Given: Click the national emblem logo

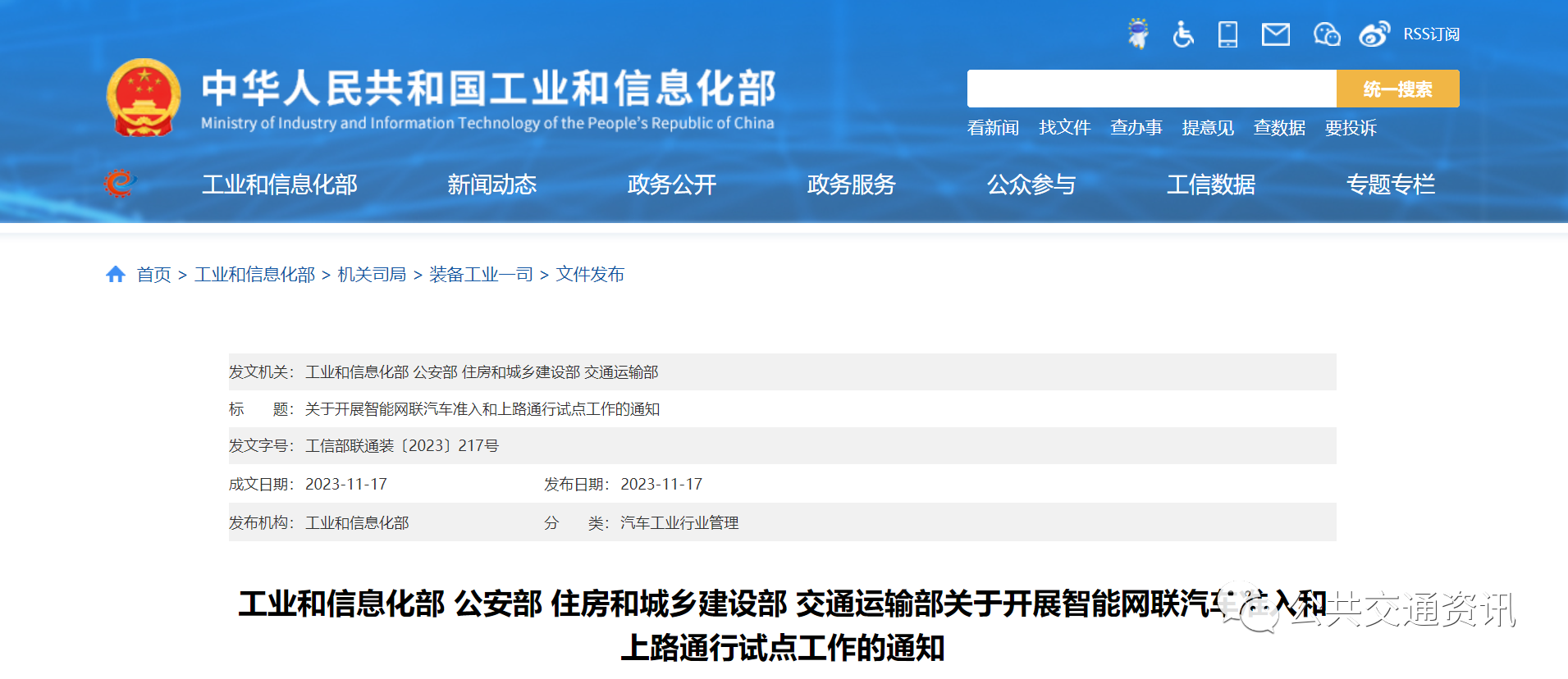Looking at the screenshot, I should tap(144, 98).
